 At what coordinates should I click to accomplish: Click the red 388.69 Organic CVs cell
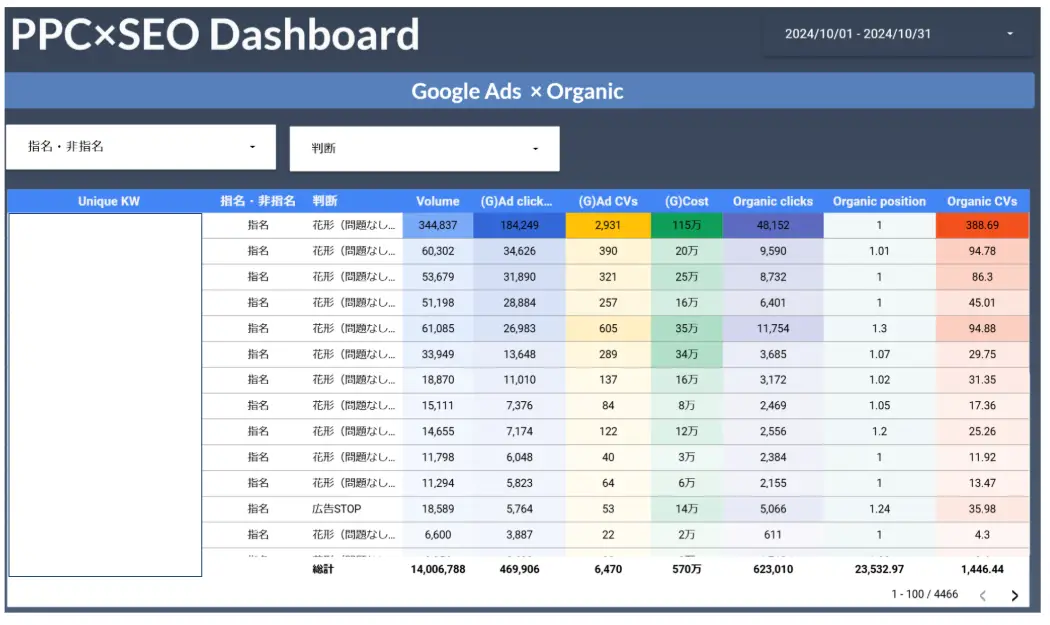(x=981, y=226)
